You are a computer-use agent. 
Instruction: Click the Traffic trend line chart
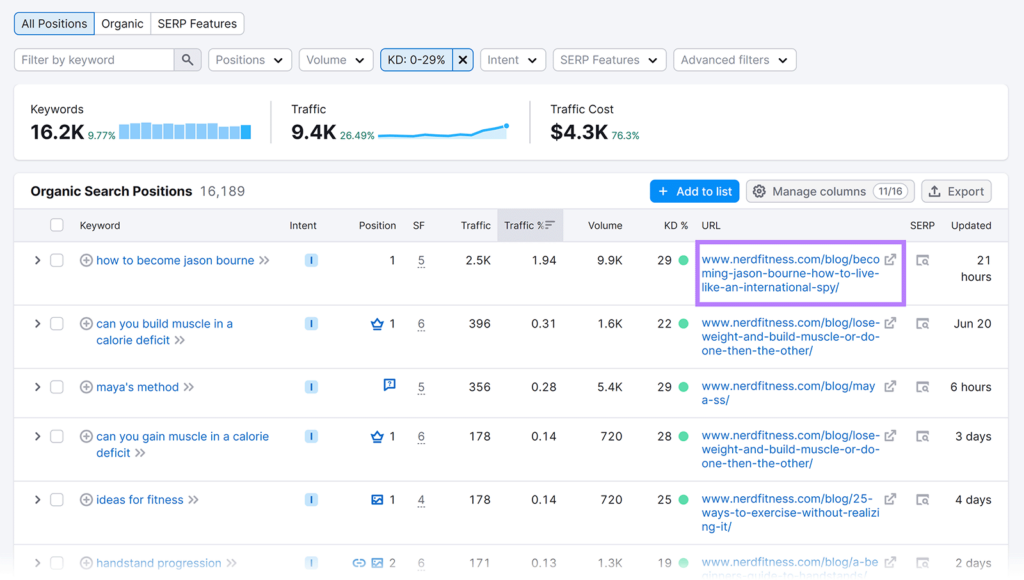[443, 131]
